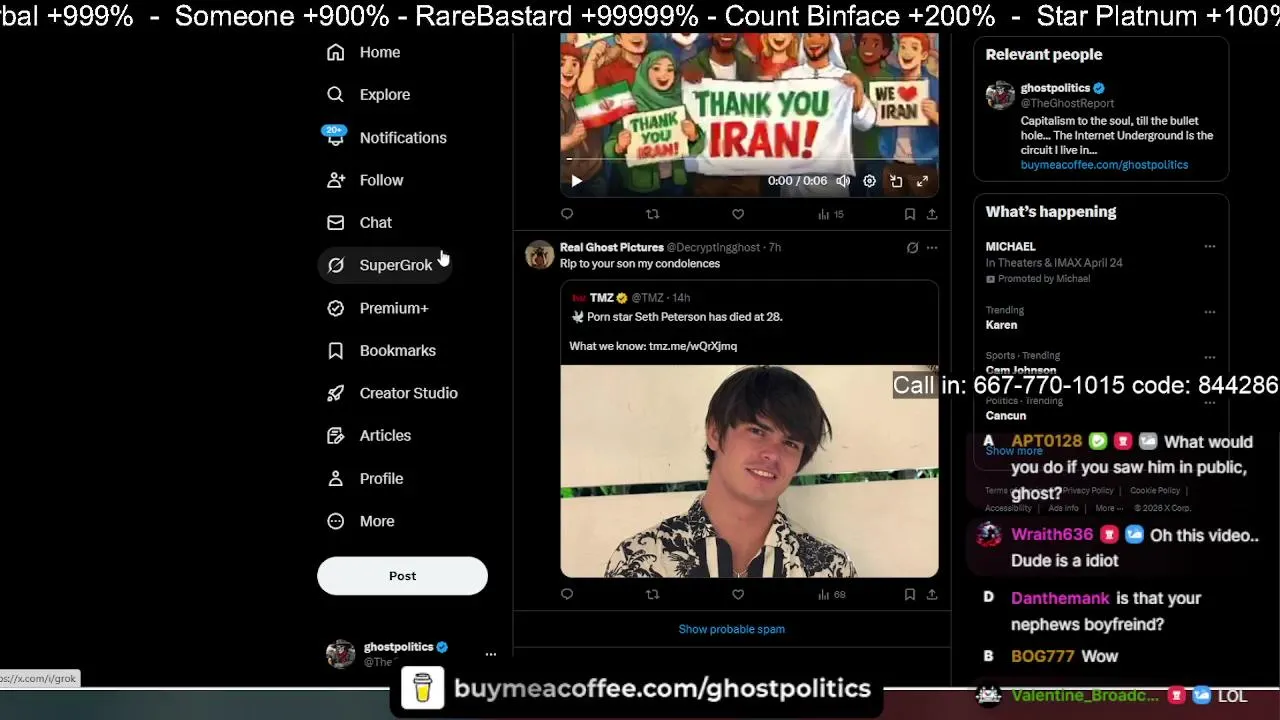This screenshot has width=1280, height=720.
Task: Open account switcher menu for ghostpolitics
Action: pos(490,654)
